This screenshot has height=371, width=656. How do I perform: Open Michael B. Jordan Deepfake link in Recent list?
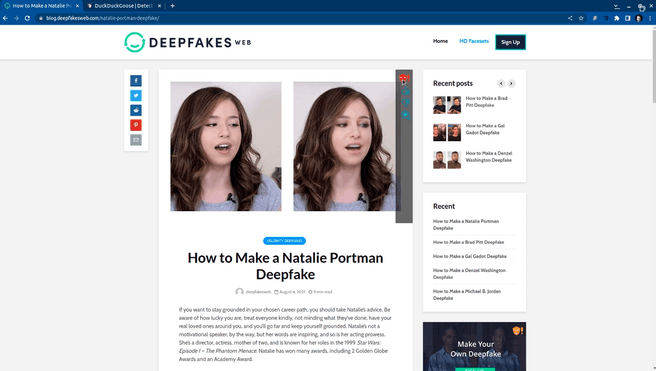[x=466, y=294]
